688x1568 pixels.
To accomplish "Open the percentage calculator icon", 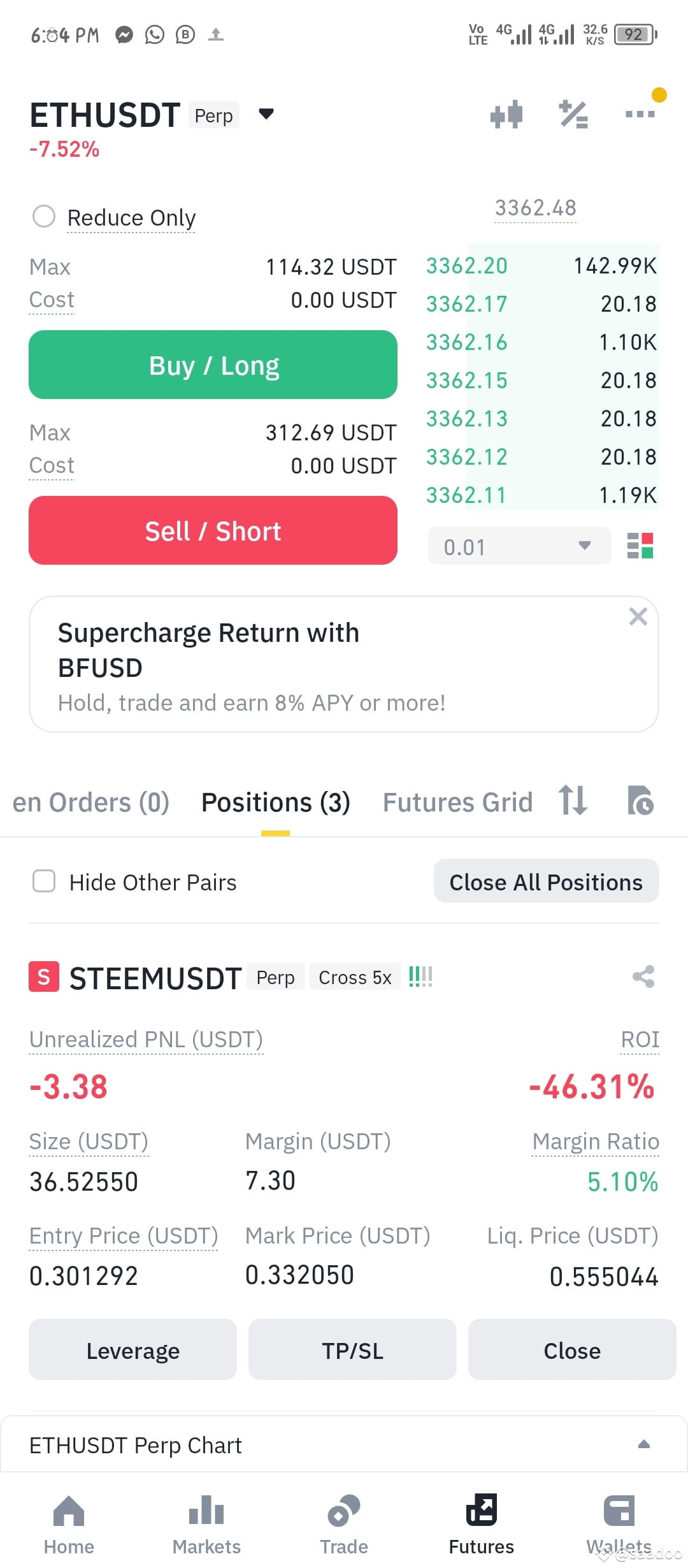I will 573,115.
